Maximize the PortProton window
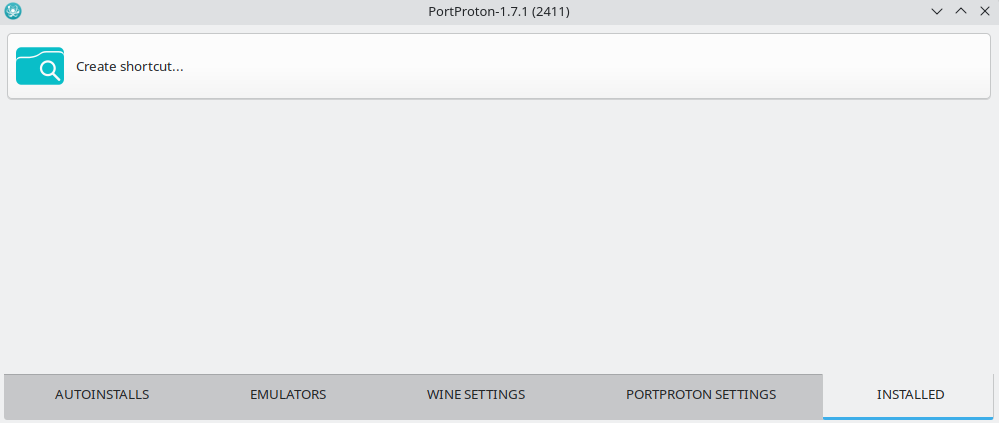Image resolution: width=999 pixels, height=423 pixels. [x=961, y=11]
